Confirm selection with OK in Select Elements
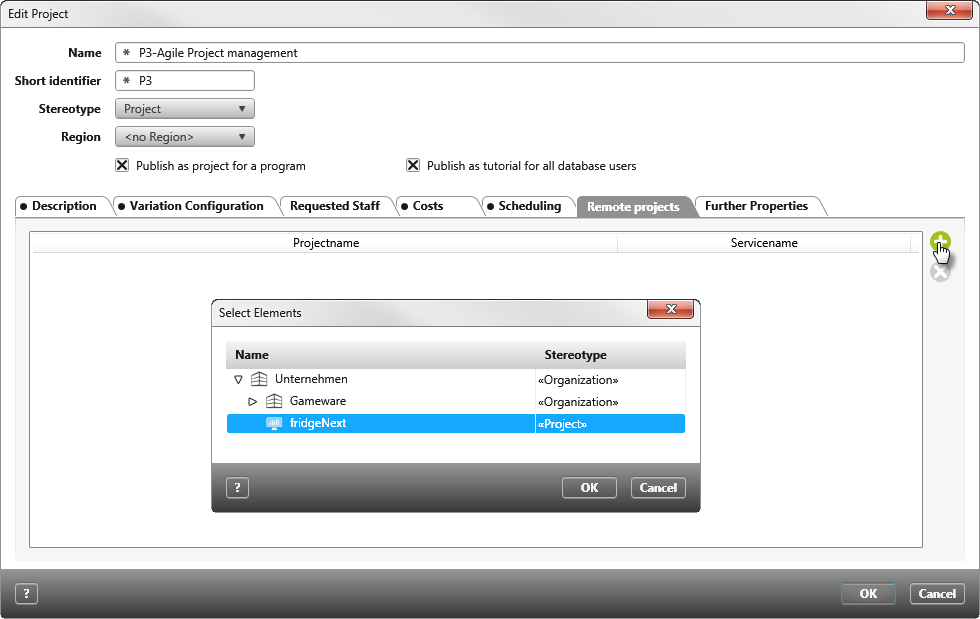Screen dimensions: 980x619 (589, 488)
